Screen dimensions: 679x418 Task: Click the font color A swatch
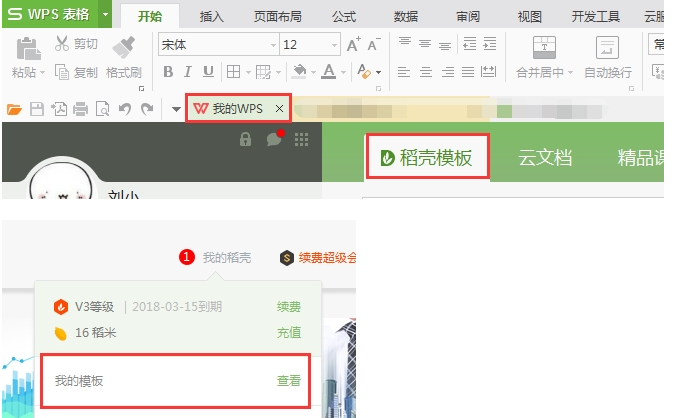point(329,72)
